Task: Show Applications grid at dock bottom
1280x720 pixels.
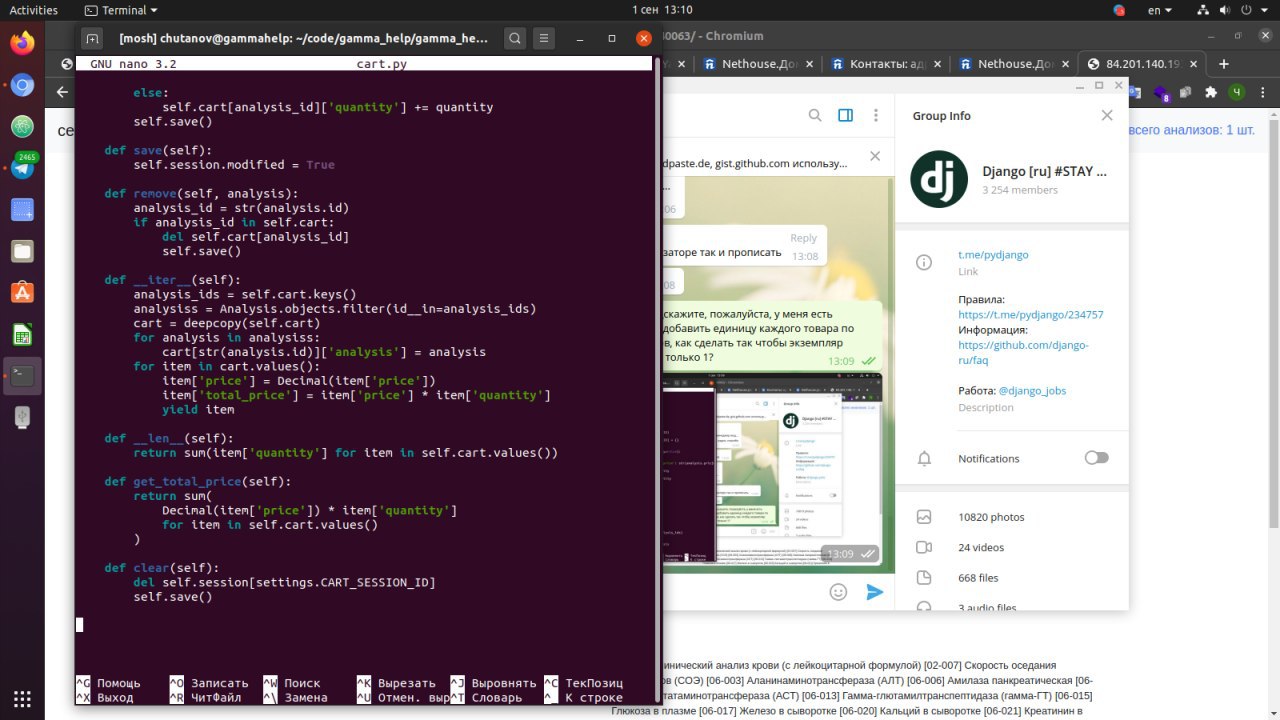Action: (x=22, y=698)
